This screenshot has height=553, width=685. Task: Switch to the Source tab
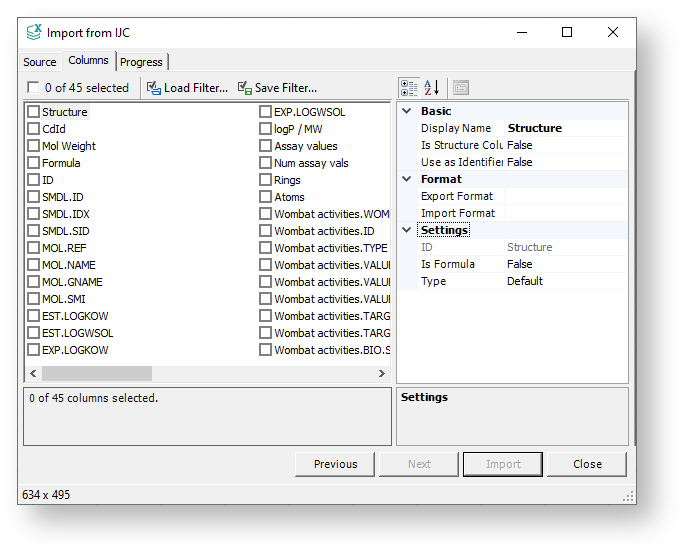tap(40, 62)
